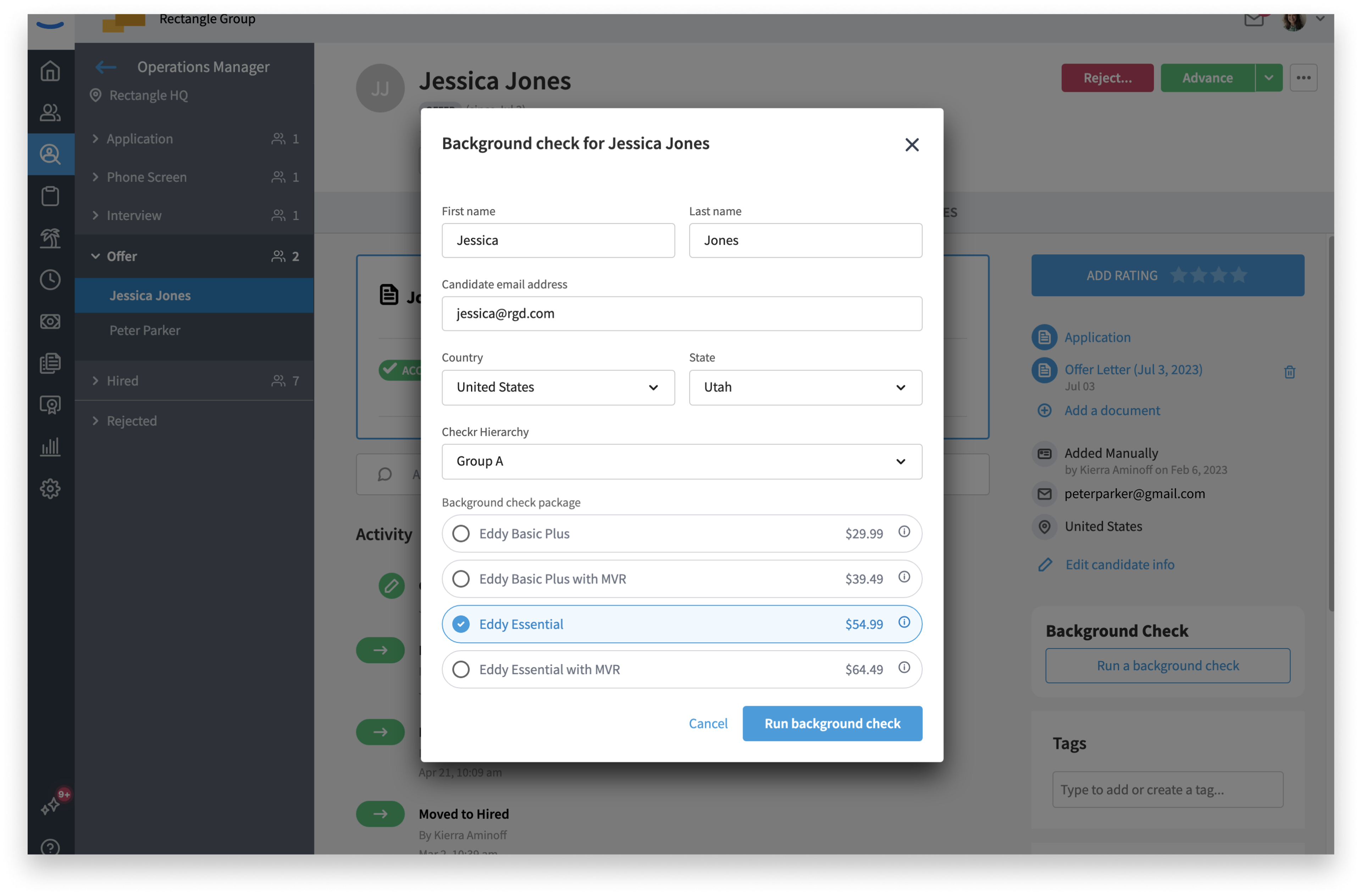Click the plus icon beside Add a document
The image size is (1362, 896).
coord(1045,410)
